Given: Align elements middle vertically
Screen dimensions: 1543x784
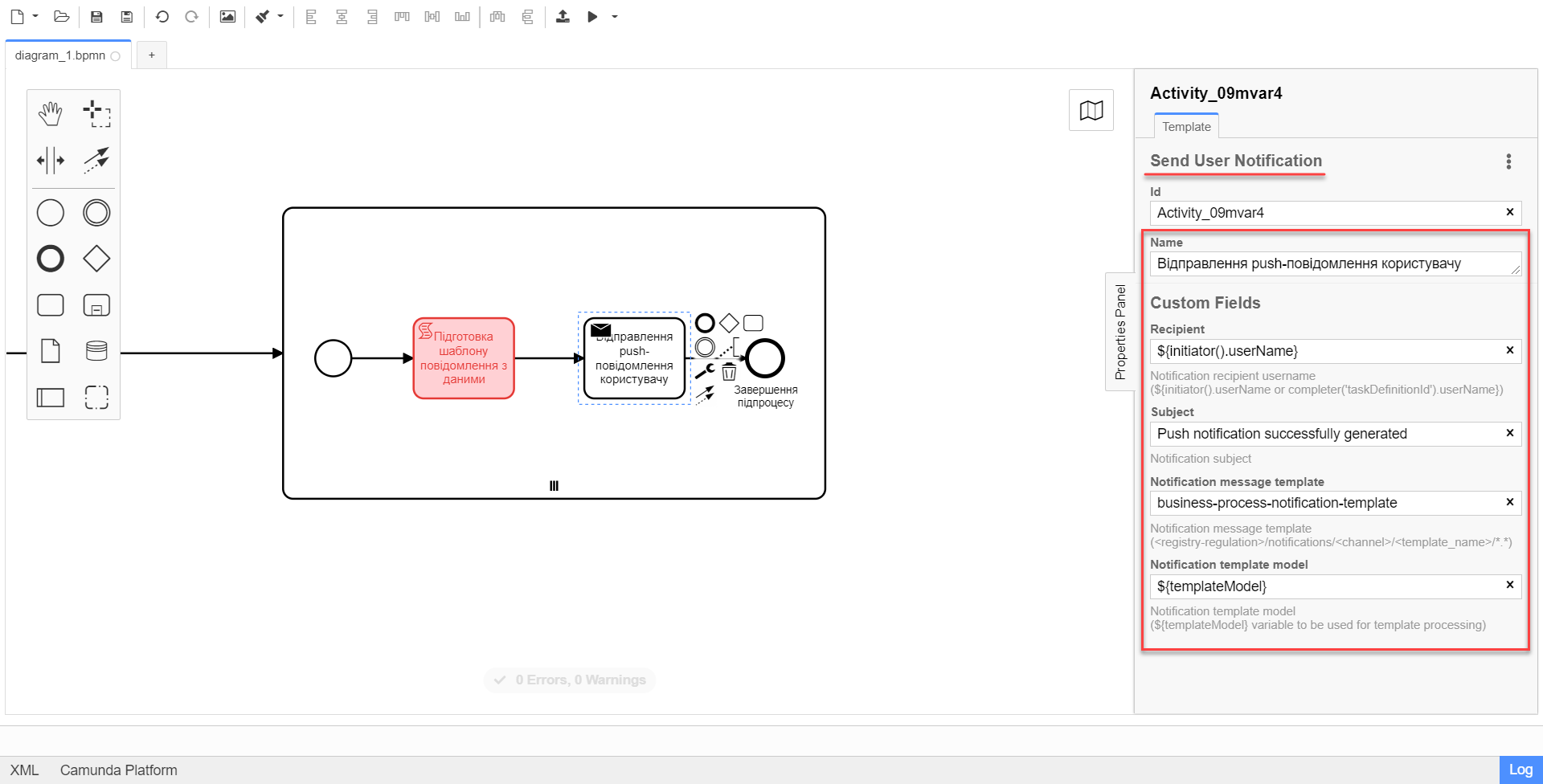Looking at the screenshot, I should click(432, 16).
